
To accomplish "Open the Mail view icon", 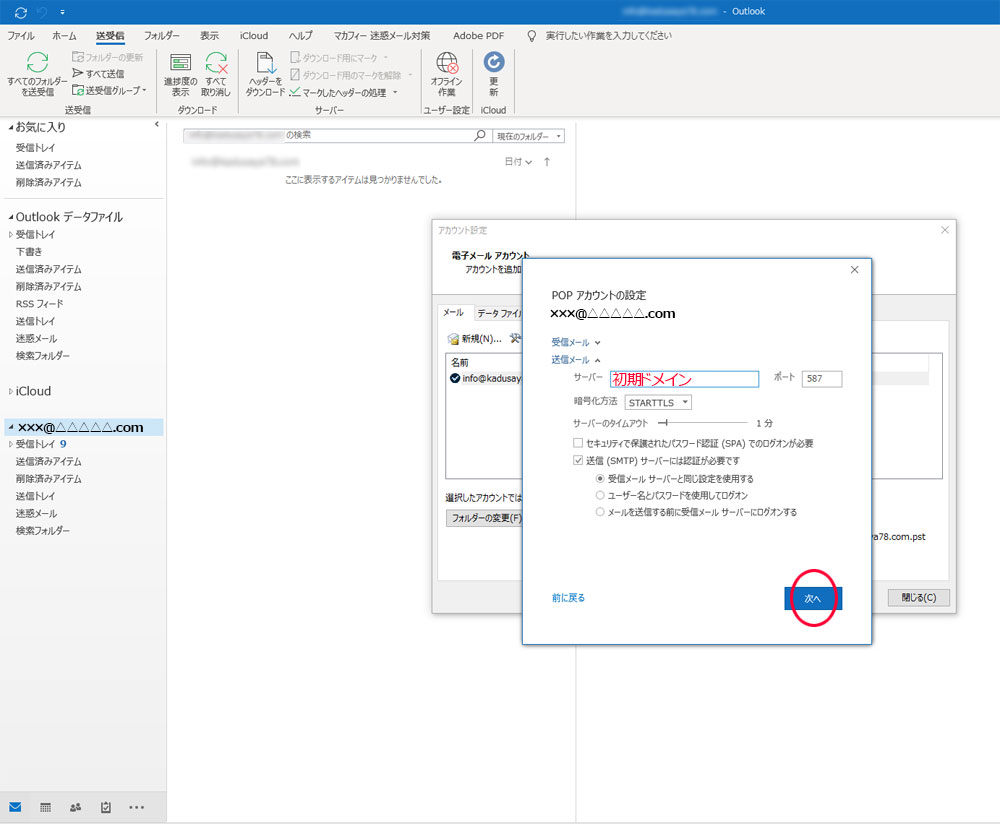I will click(15, 807).
